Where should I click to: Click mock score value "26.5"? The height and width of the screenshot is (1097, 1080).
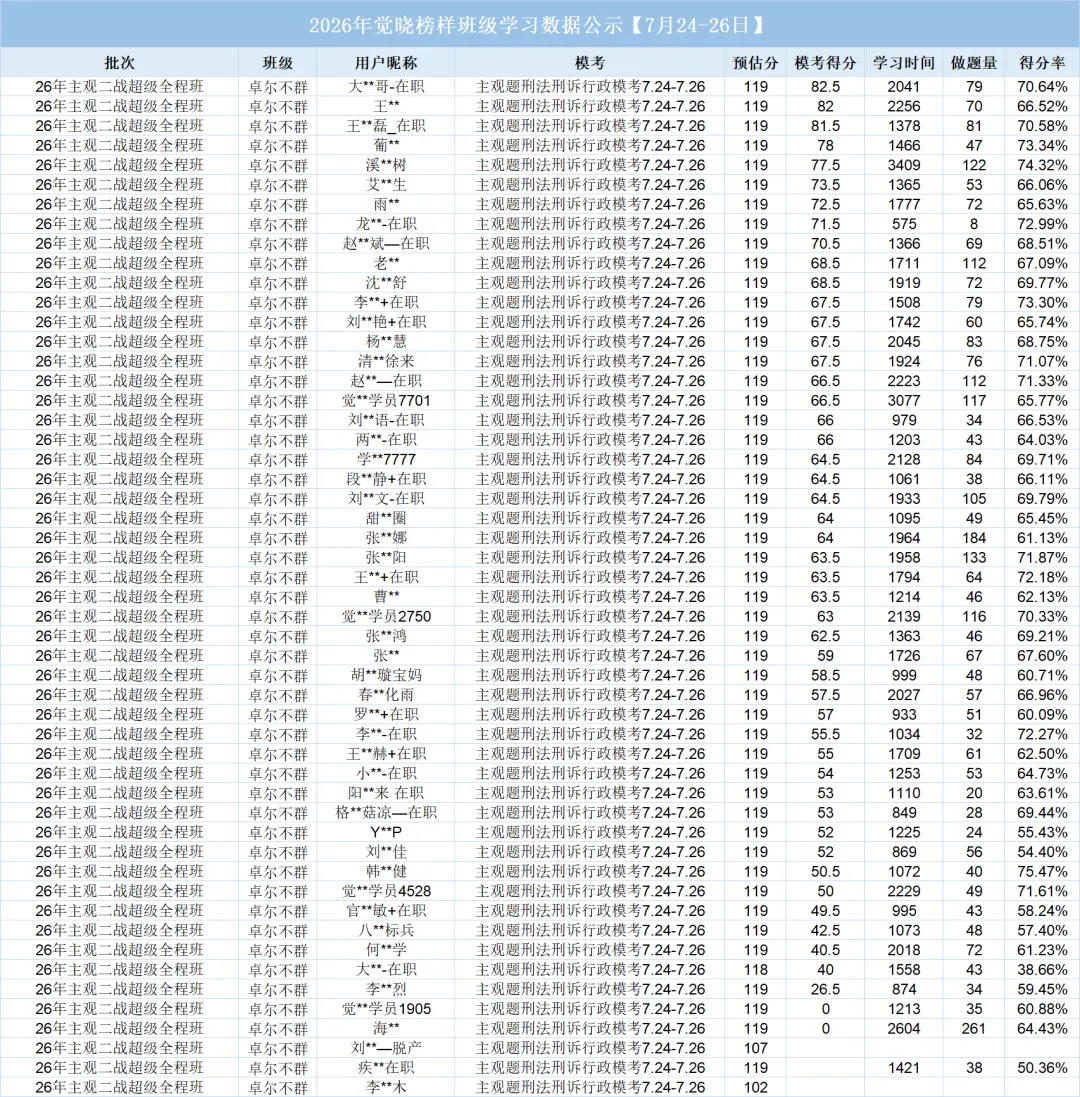pos(825,989)
